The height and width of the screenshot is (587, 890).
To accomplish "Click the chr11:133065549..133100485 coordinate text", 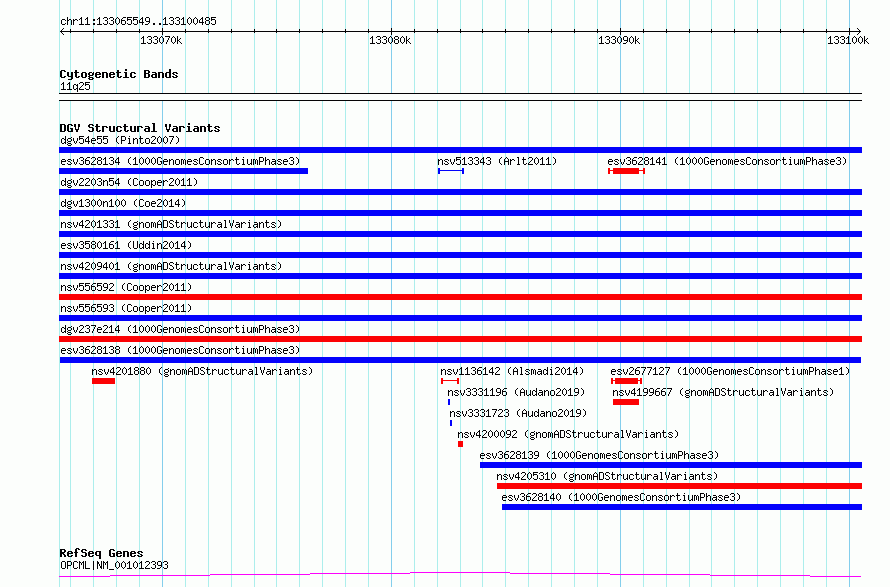I will (138, 22).
